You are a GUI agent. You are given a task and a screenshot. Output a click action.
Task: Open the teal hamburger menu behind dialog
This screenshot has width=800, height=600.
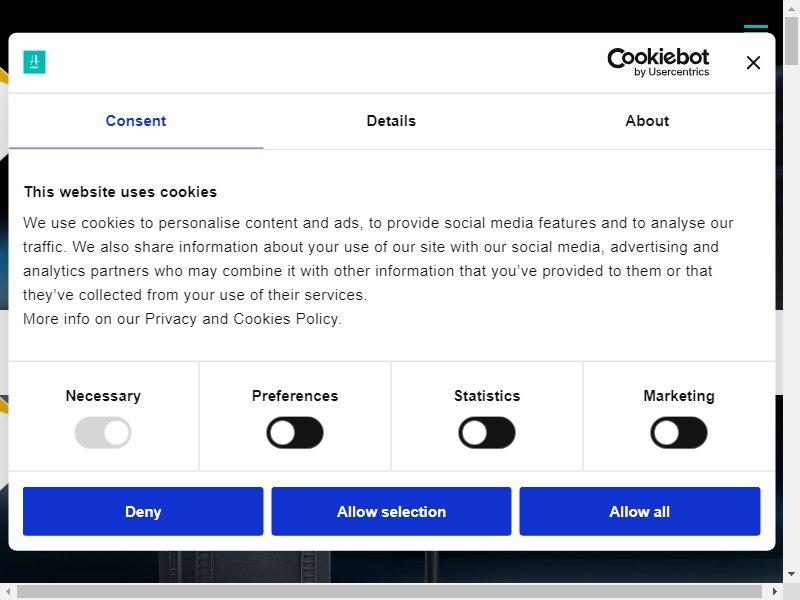click(756, 28)
